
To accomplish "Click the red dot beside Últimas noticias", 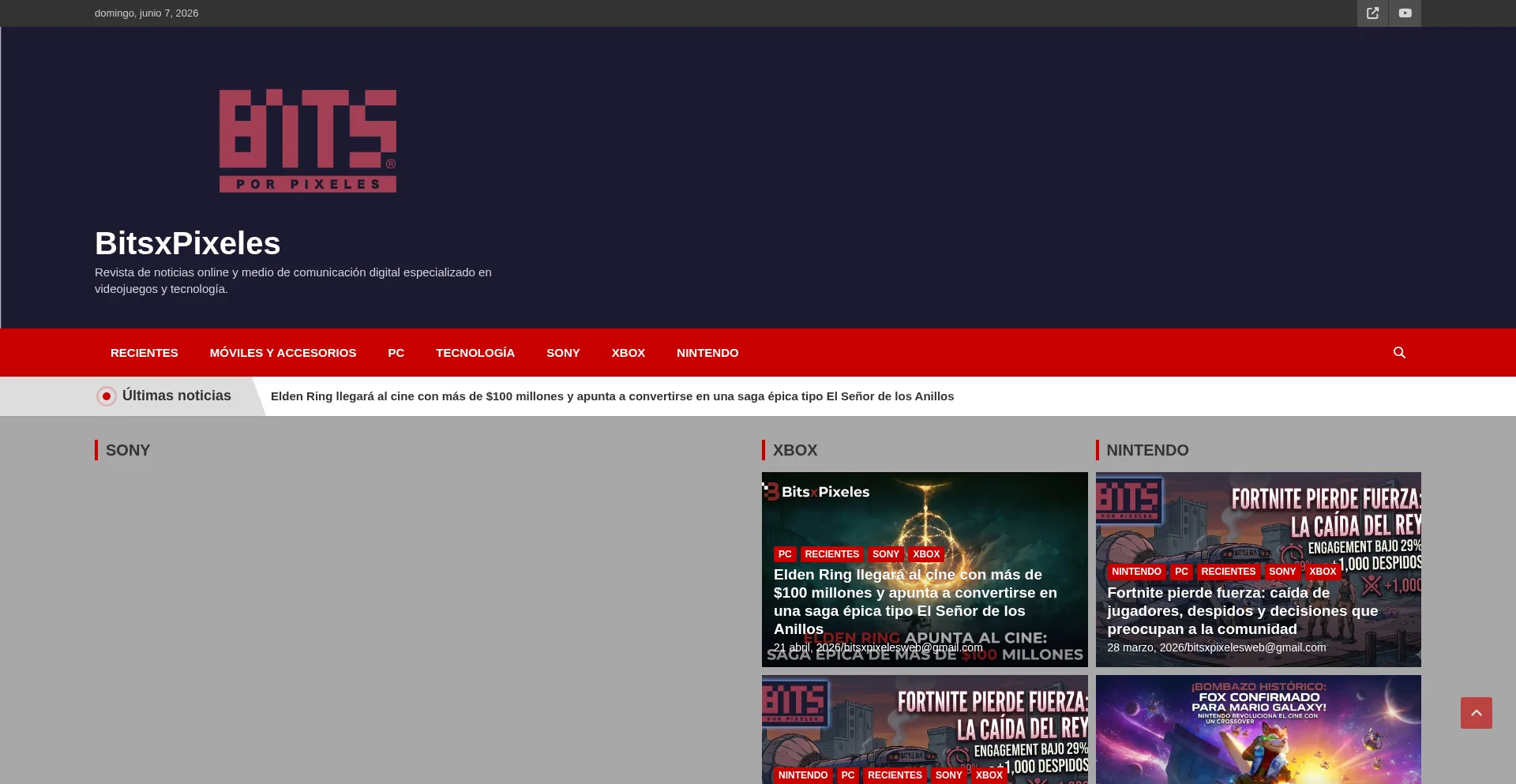I will [107, 396].
